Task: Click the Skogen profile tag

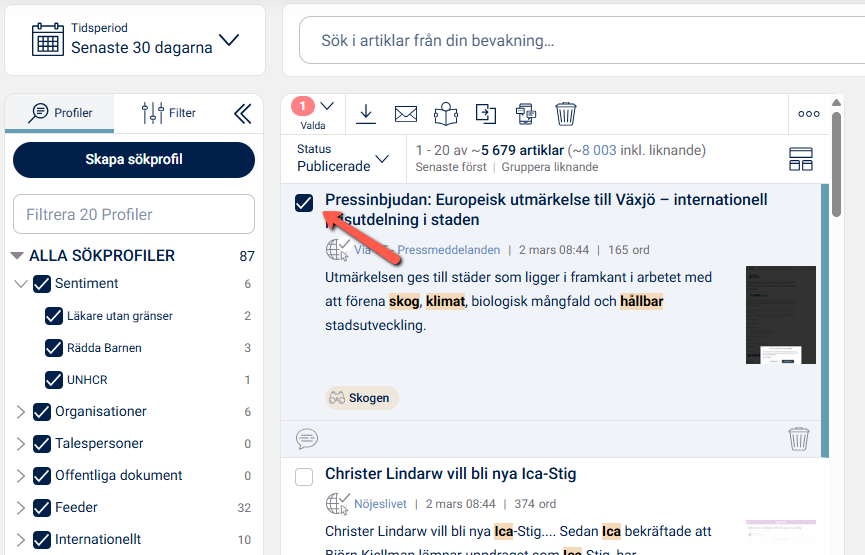Action: click(x=361, y=398)
